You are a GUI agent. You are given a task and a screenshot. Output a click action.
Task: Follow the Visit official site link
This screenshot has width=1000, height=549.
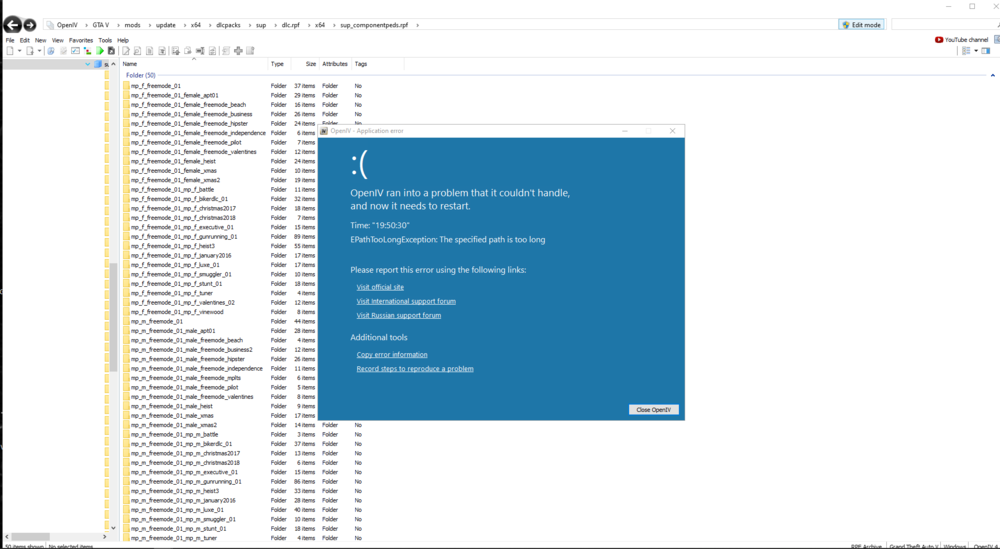click(x=380, y=287)
